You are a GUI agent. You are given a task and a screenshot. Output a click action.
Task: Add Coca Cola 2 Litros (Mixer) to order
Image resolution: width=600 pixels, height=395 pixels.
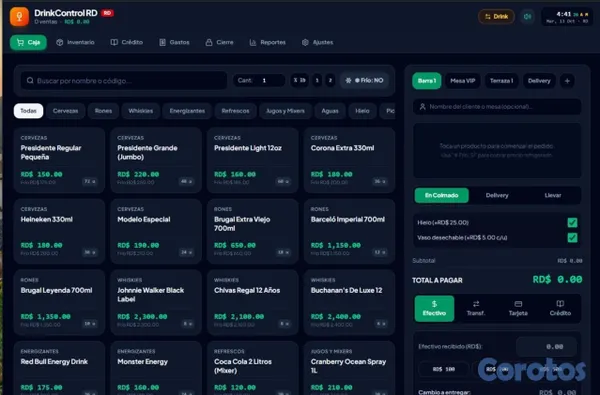tap(253, 368)
